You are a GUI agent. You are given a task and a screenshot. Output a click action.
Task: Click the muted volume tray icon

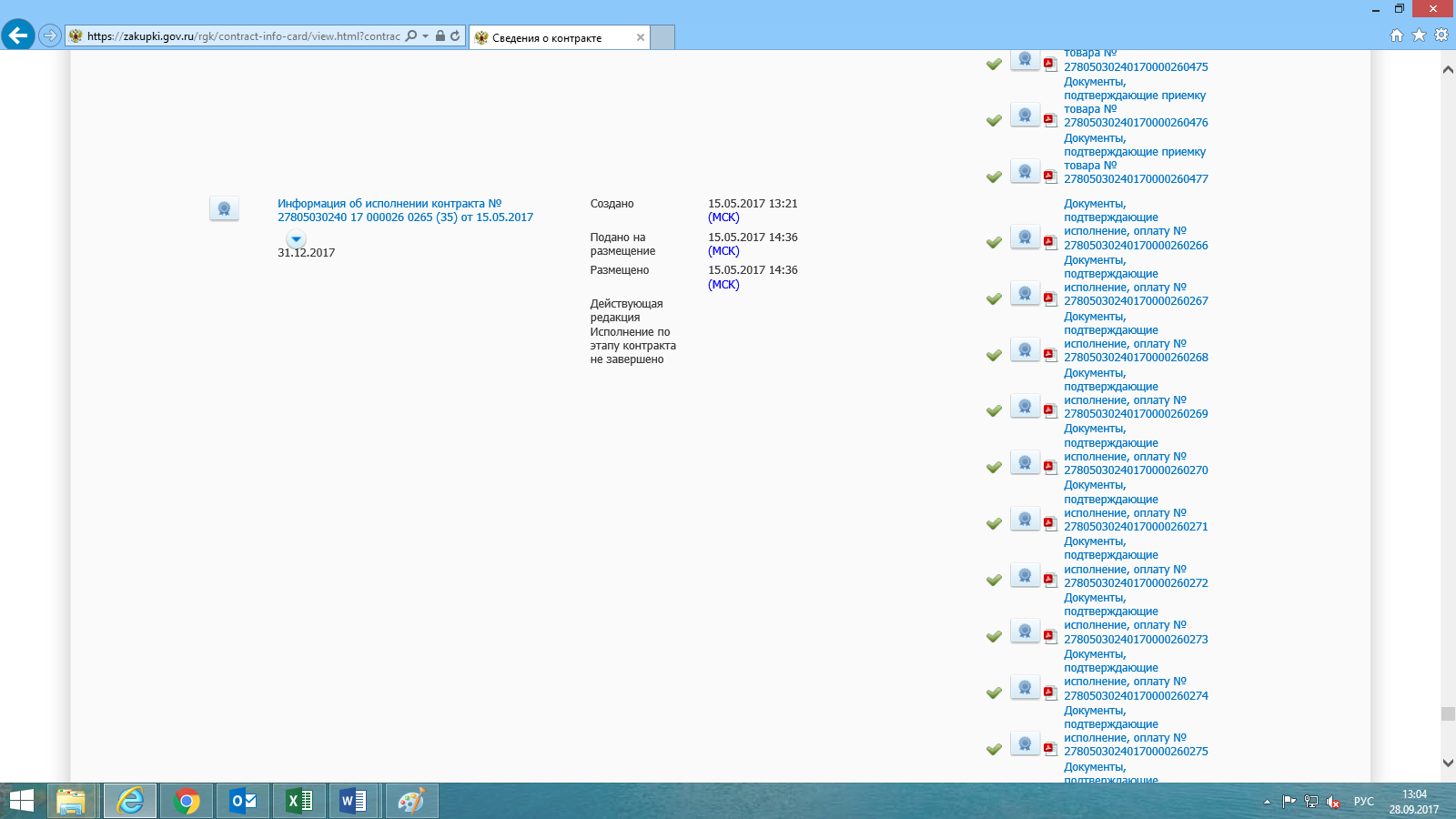[1333, 802]
